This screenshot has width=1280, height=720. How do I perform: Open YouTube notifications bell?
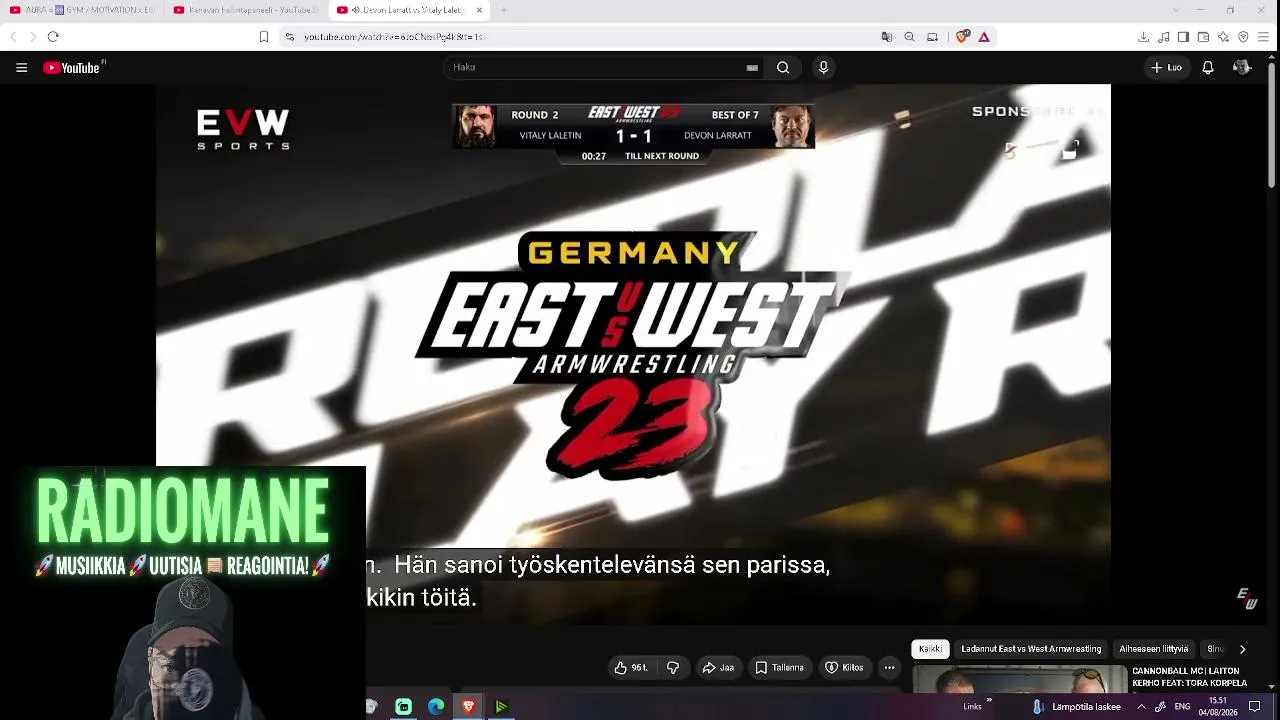1208,68
